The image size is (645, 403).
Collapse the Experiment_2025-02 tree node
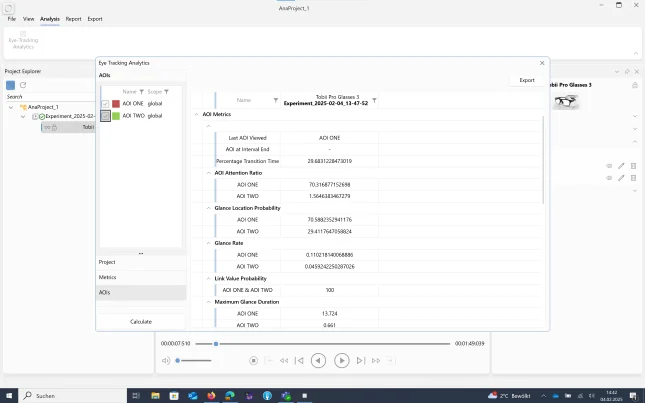[x=23, y=116]
